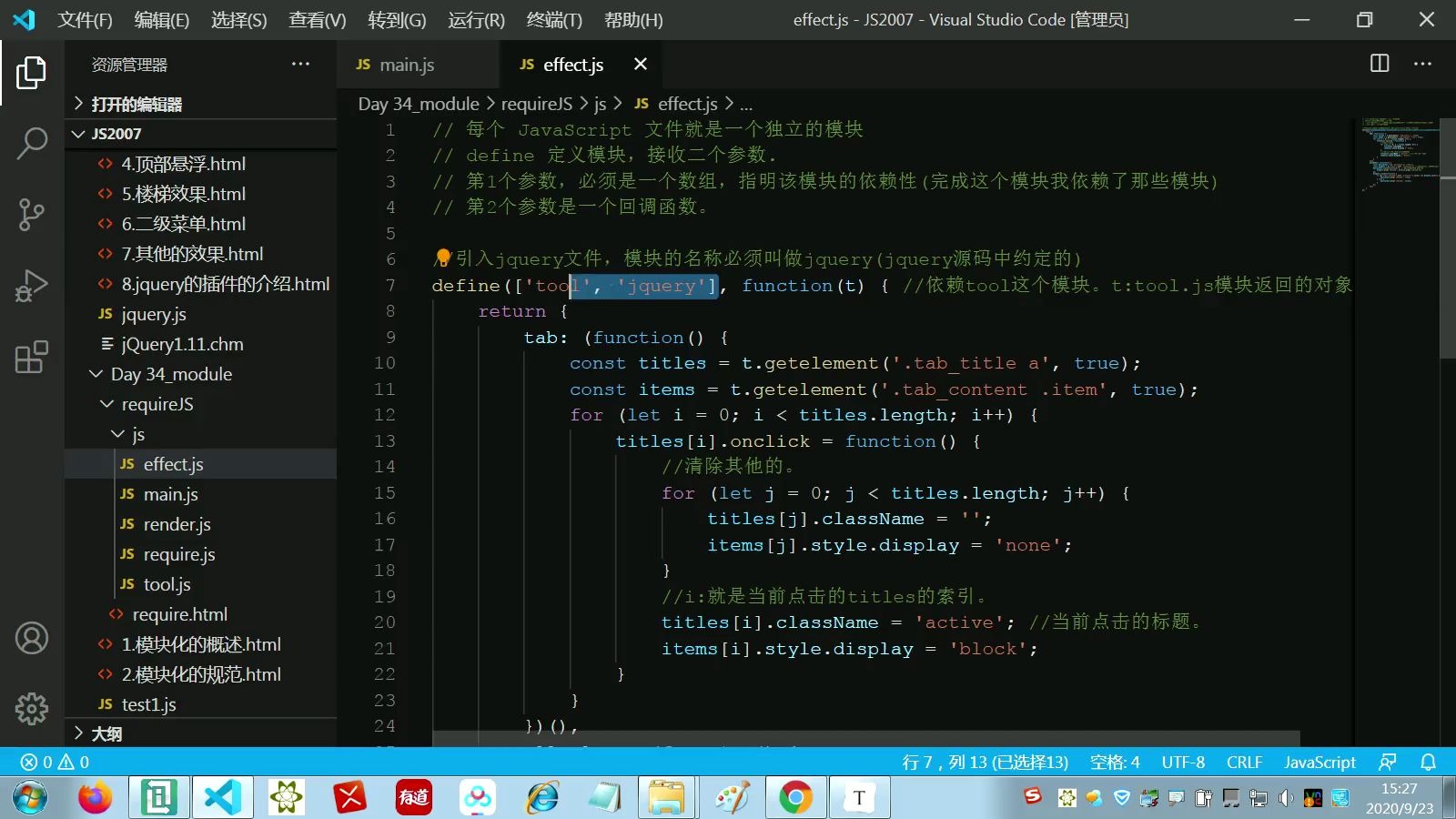Open notifications bell in status bar
The height and width of the screenshot is (819, 1456).
coord(1429,762)
